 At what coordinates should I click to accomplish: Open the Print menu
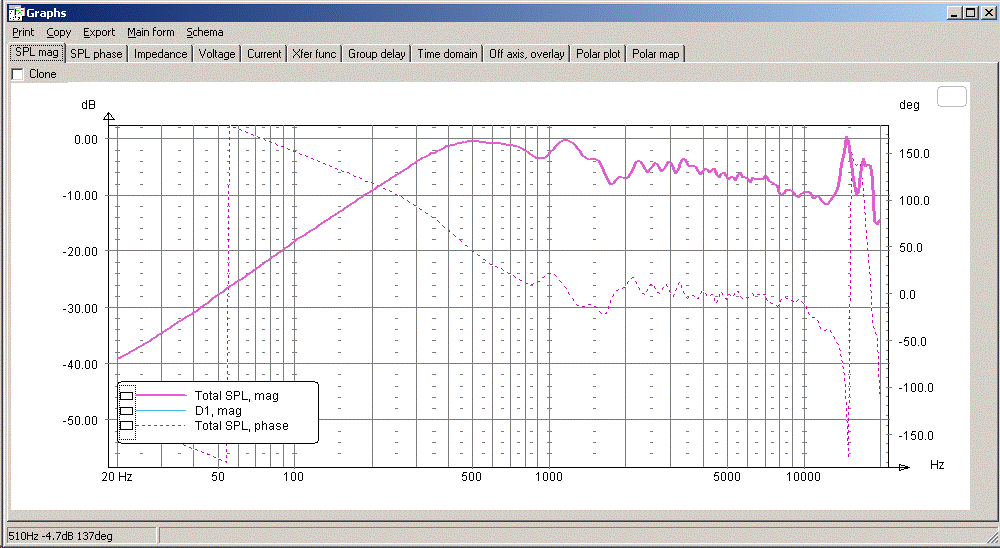23,32
